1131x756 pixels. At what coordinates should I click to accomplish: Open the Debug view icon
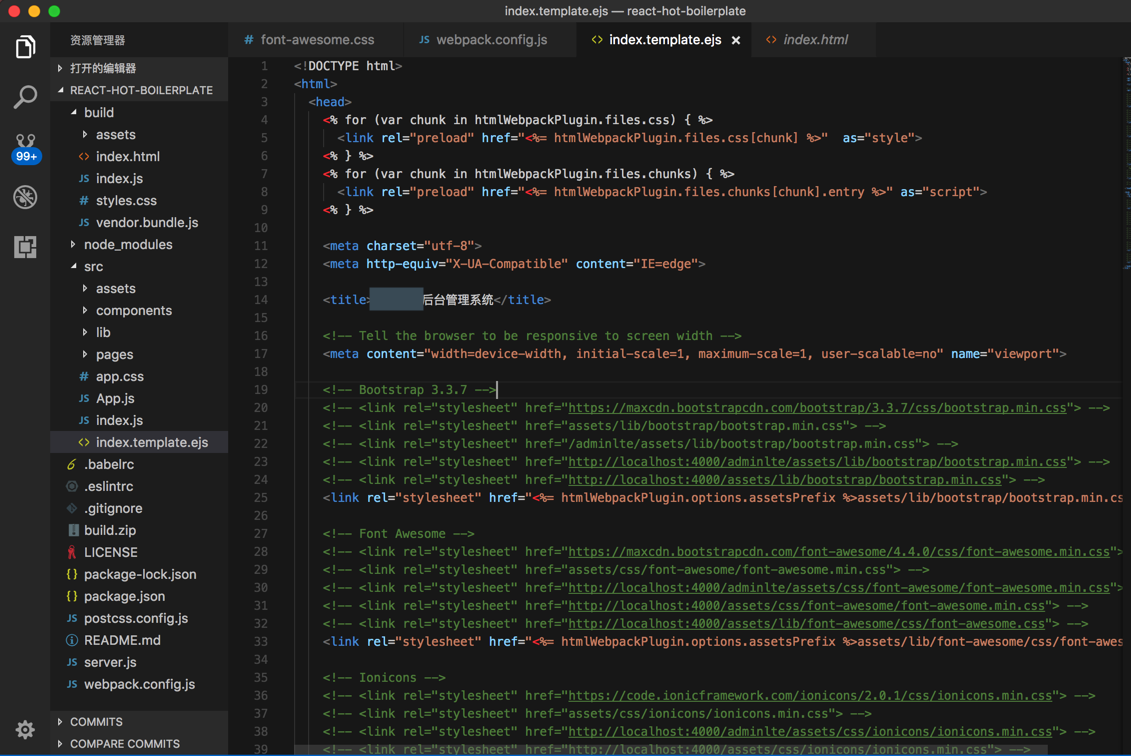(25, 197)
